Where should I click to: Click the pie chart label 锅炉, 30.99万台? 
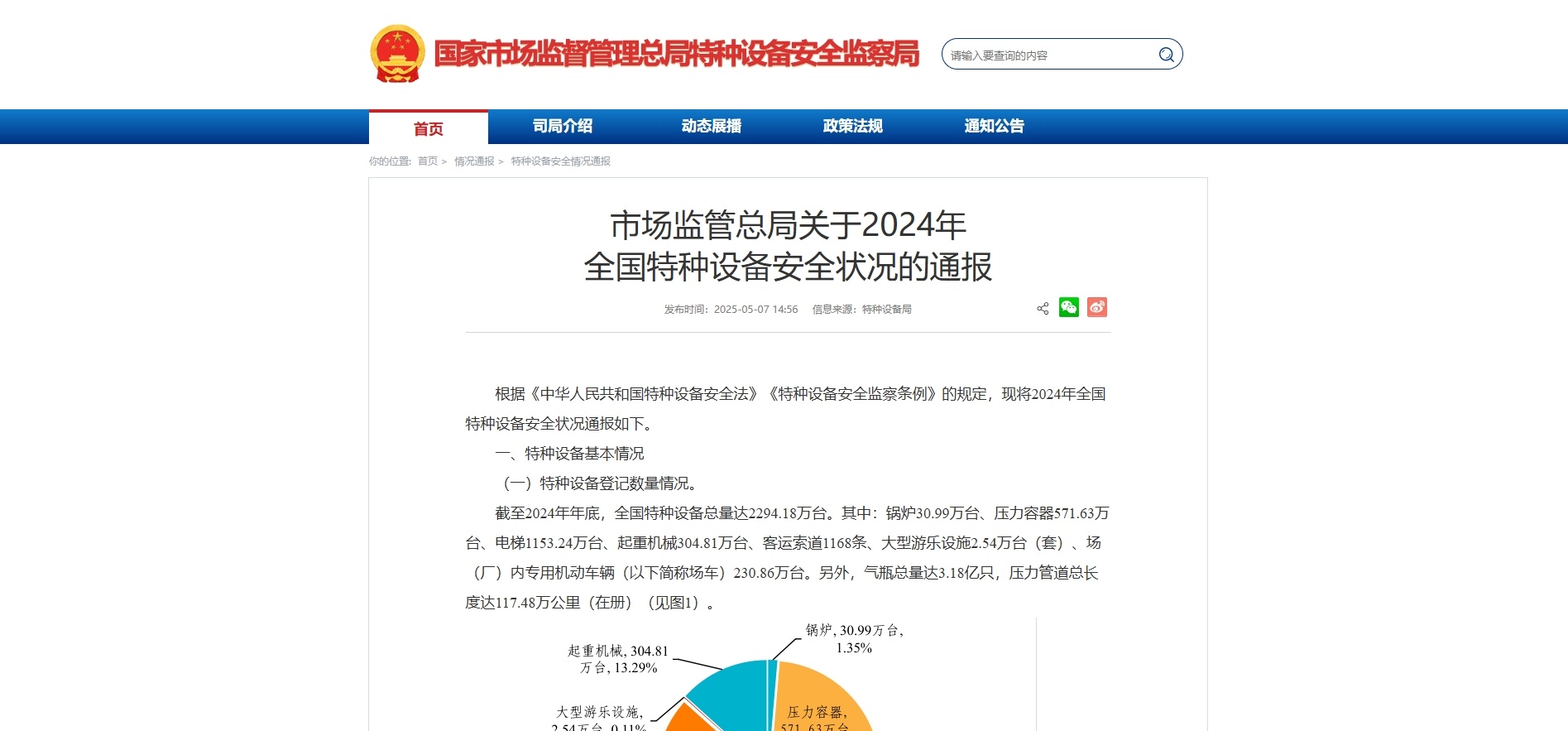pos(855,639)
